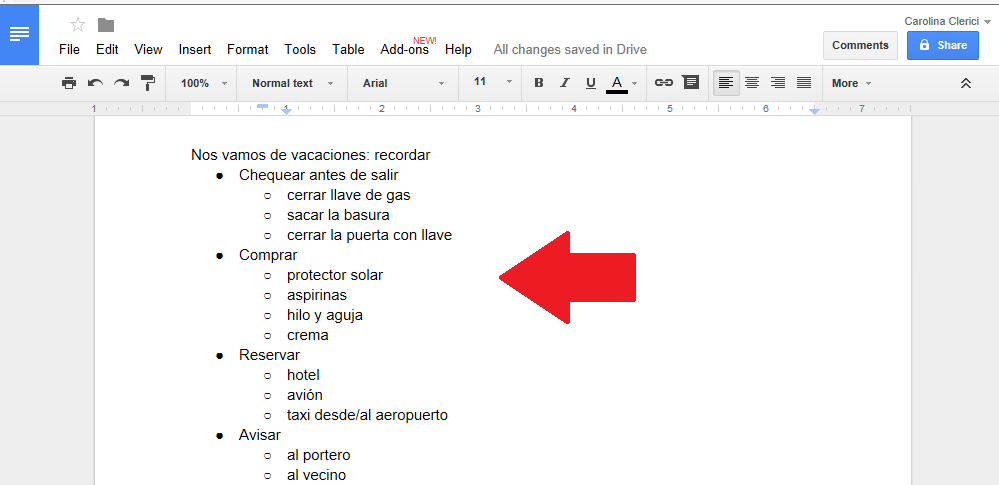Viewport: 999px width, 485px height.
Task: Click the blue Share button
Action: pyautogui.click(x=943, y=45)
